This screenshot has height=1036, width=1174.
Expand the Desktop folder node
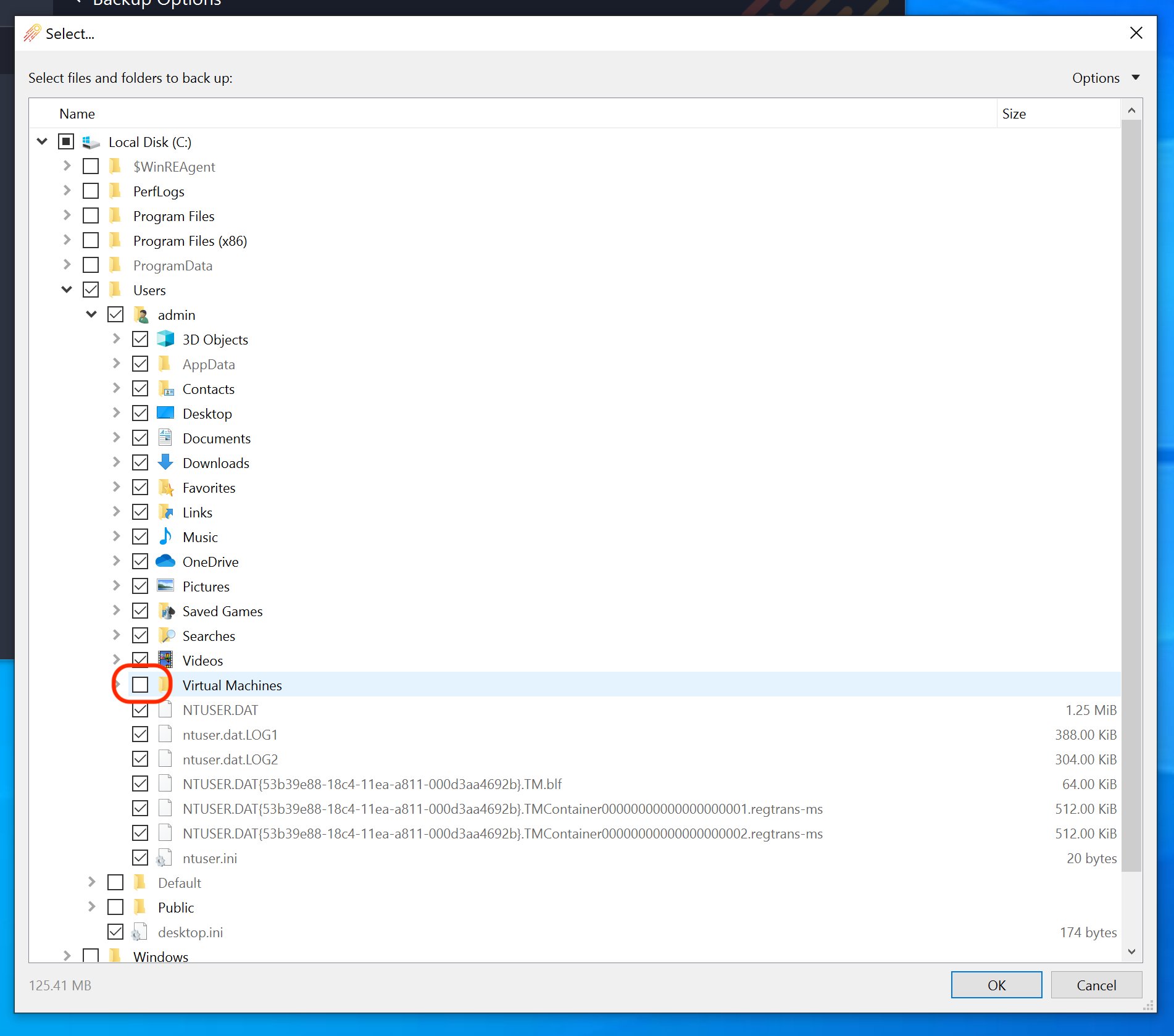116,413
